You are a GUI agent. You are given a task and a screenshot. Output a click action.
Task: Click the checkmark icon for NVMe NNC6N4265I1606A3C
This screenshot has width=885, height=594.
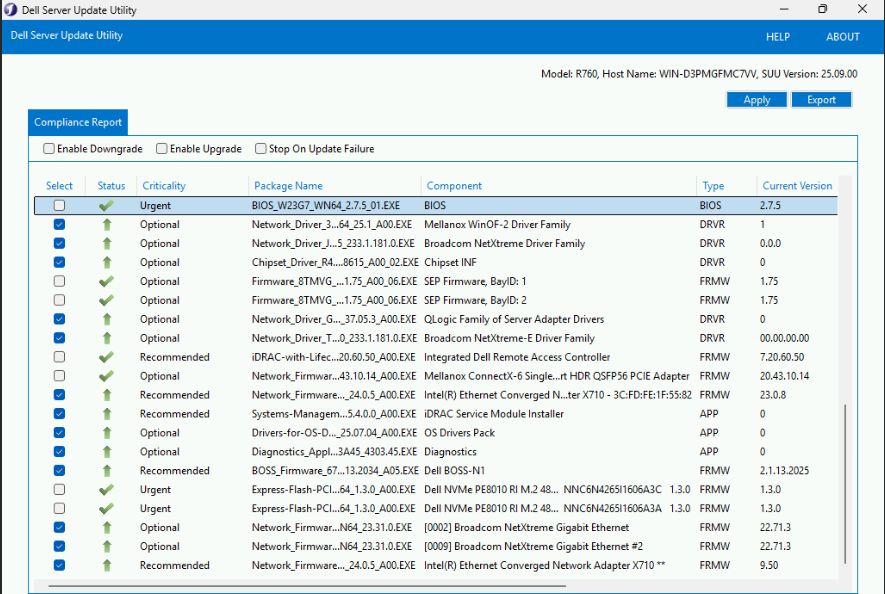point(106,490)
